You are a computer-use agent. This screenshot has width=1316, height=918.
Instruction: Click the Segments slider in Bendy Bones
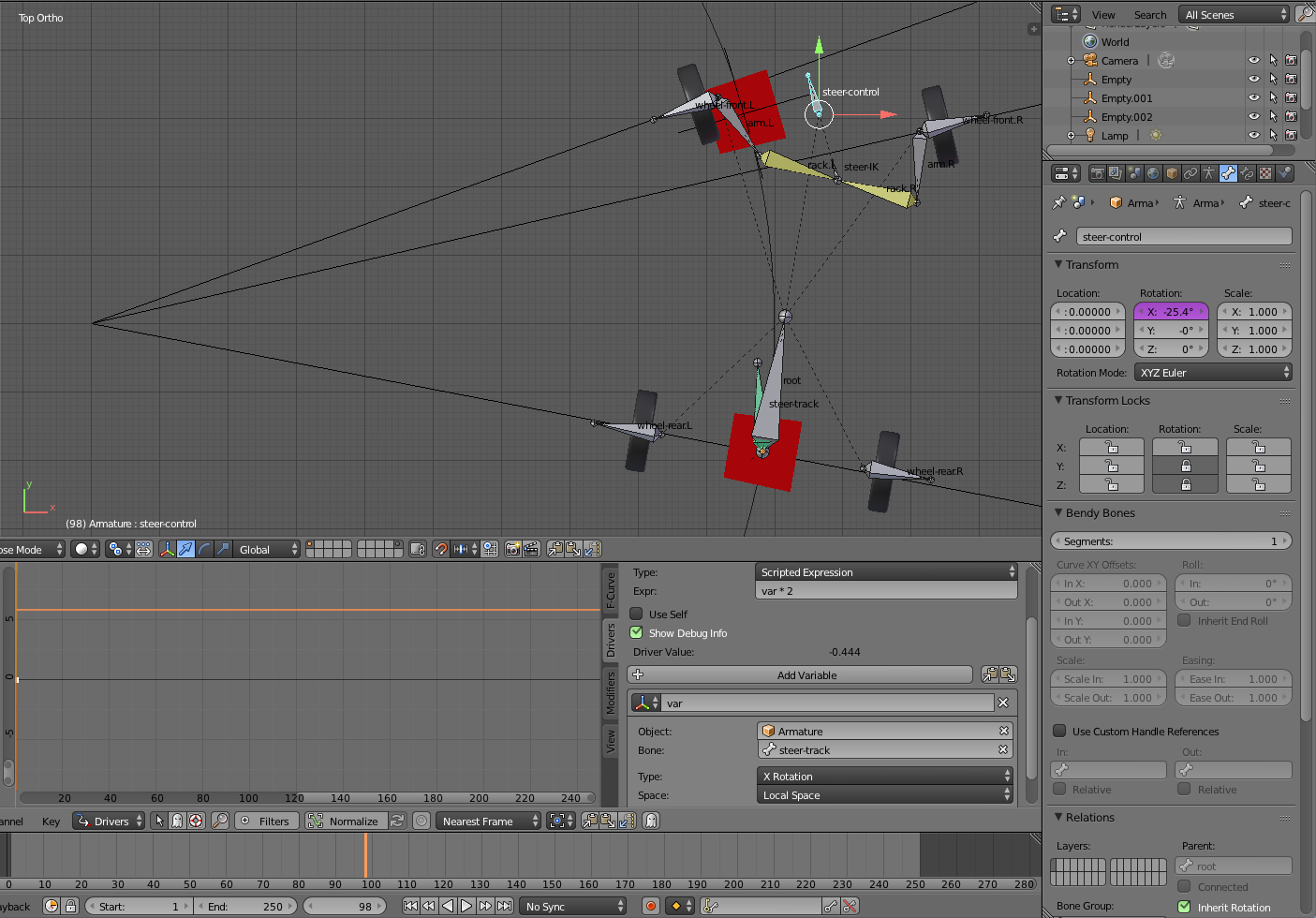tap(1171, 541)
